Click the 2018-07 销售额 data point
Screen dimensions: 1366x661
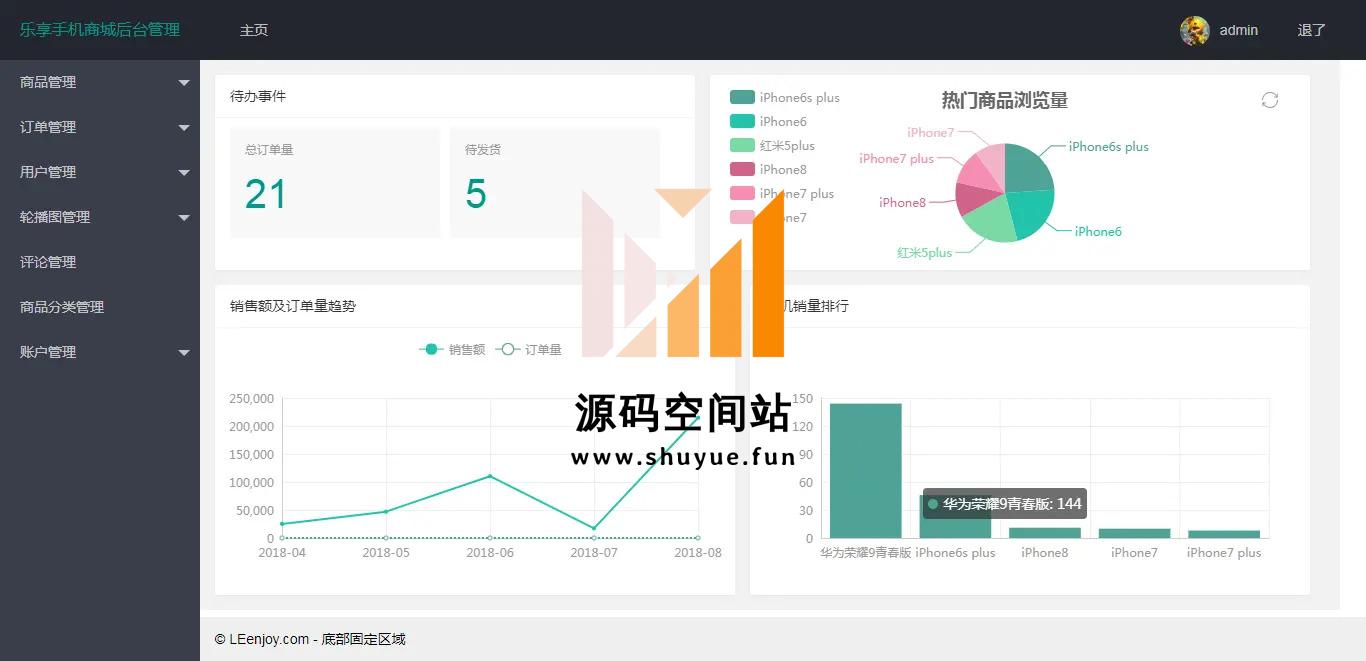594,528
